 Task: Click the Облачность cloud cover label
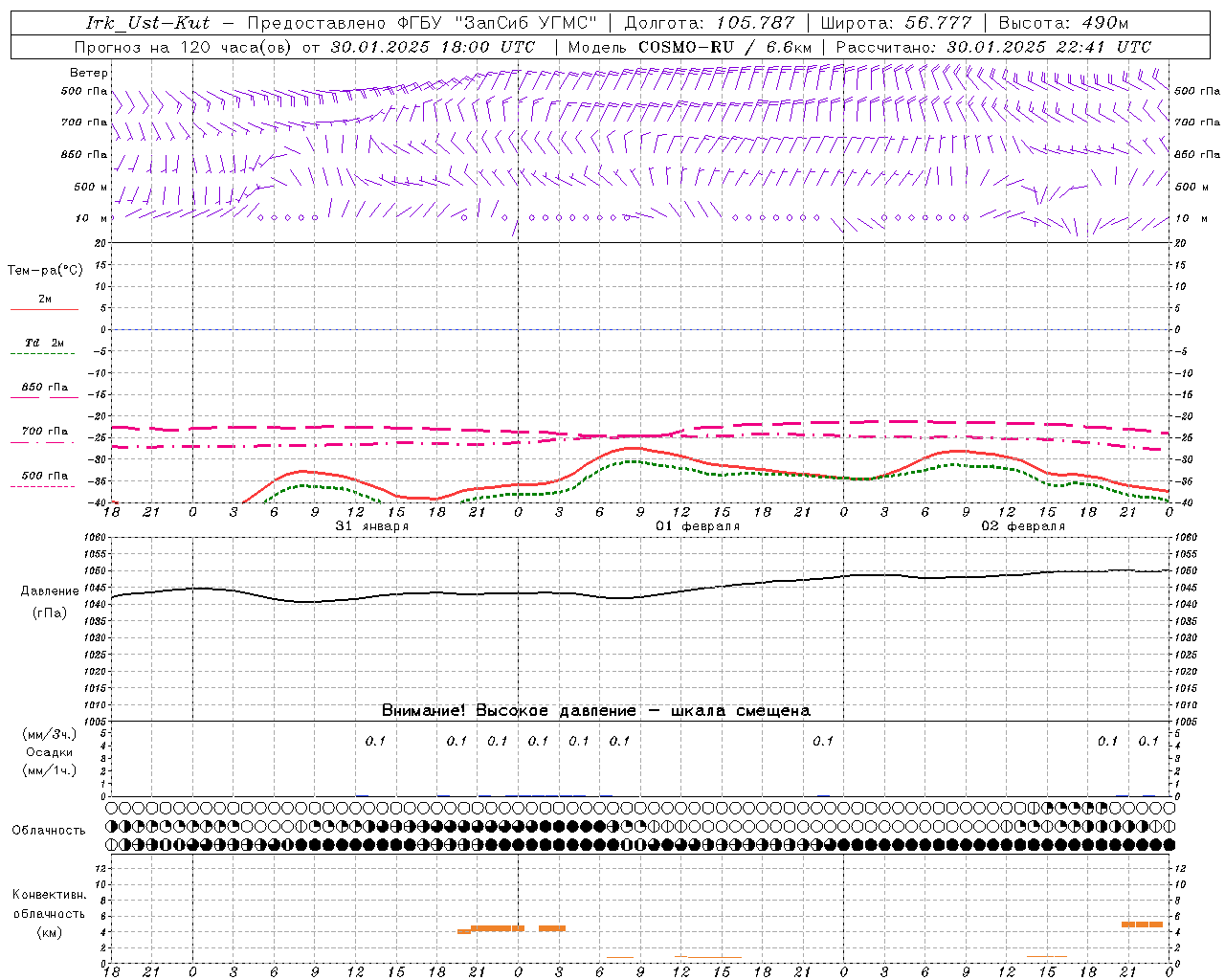click(x=48, y=831)
